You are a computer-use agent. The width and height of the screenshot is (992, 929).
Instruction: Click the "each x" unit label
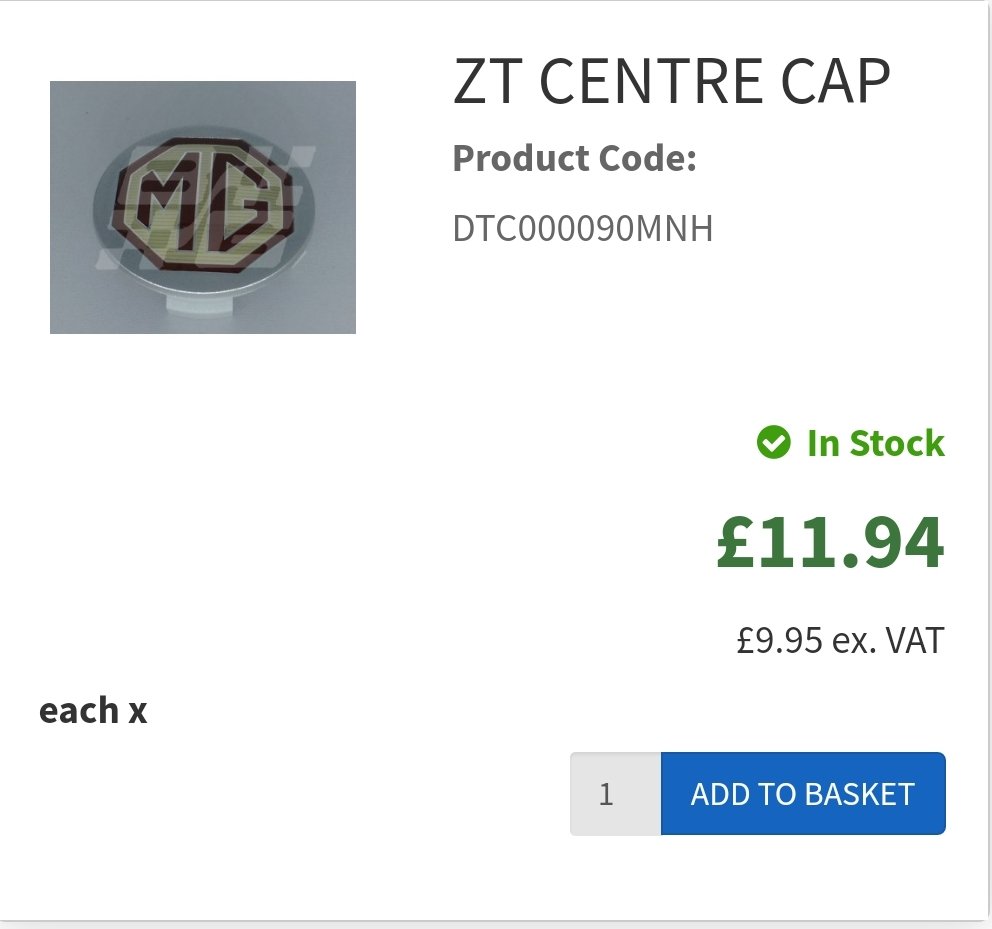(x=93, y=711)
